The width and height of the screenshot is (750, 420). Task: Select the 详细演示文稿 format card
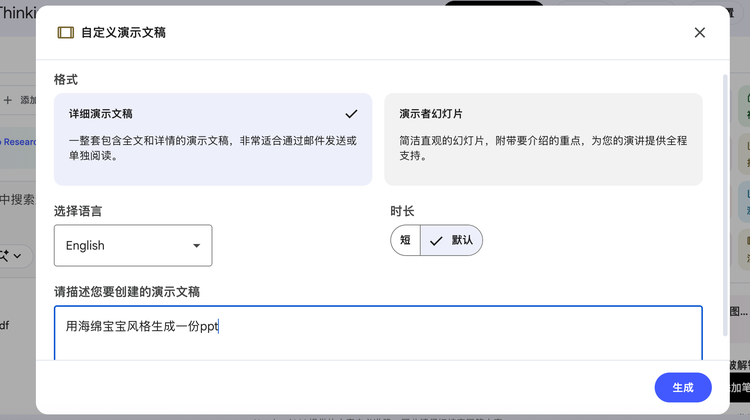[213, 139]
